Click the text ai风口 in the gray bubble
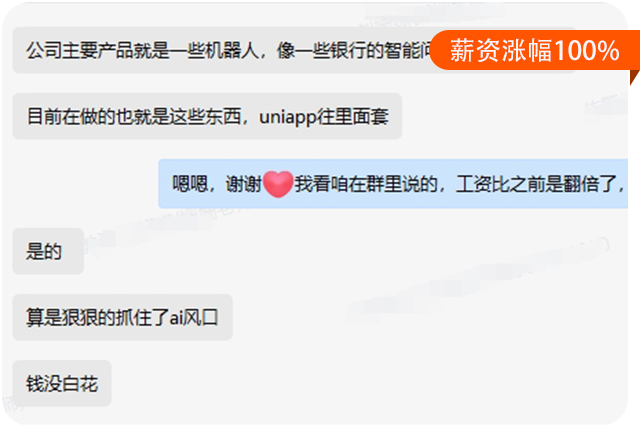The width and height of the screenshot is (640, 428). (x=194, y=317)
